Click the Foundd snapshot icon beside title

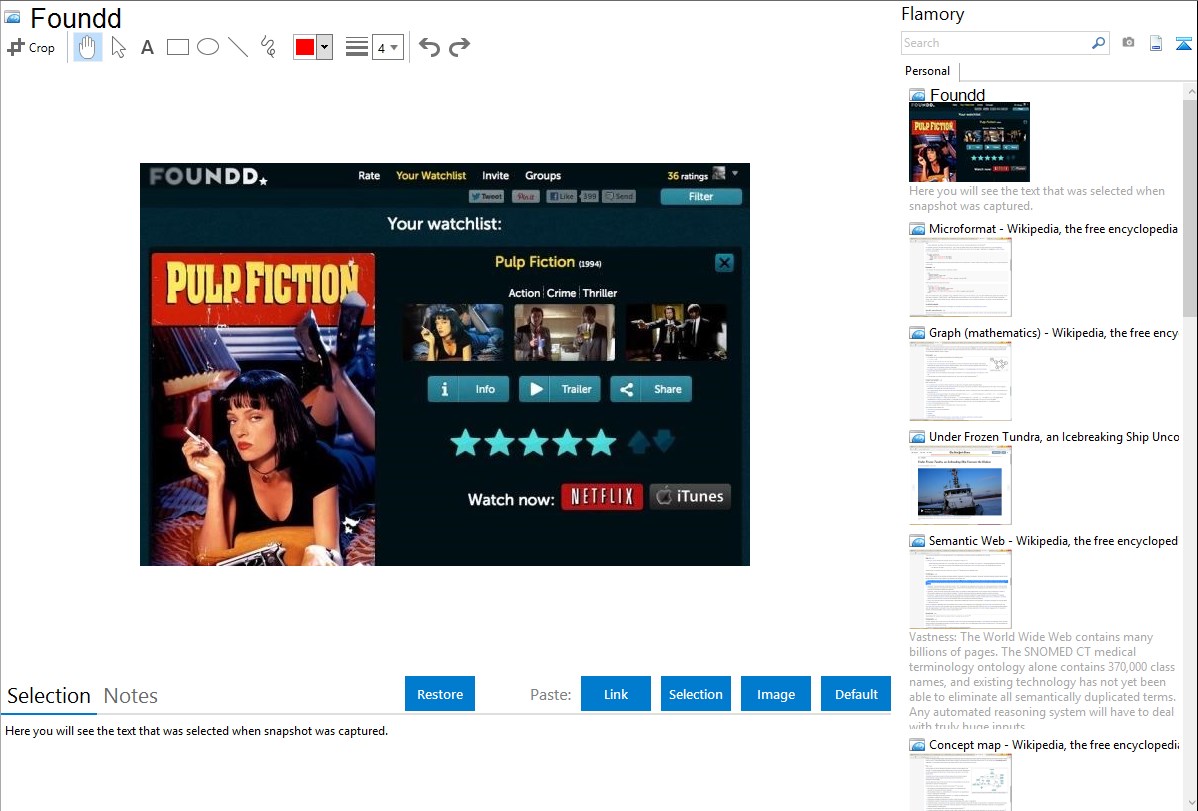coord(12,17)
